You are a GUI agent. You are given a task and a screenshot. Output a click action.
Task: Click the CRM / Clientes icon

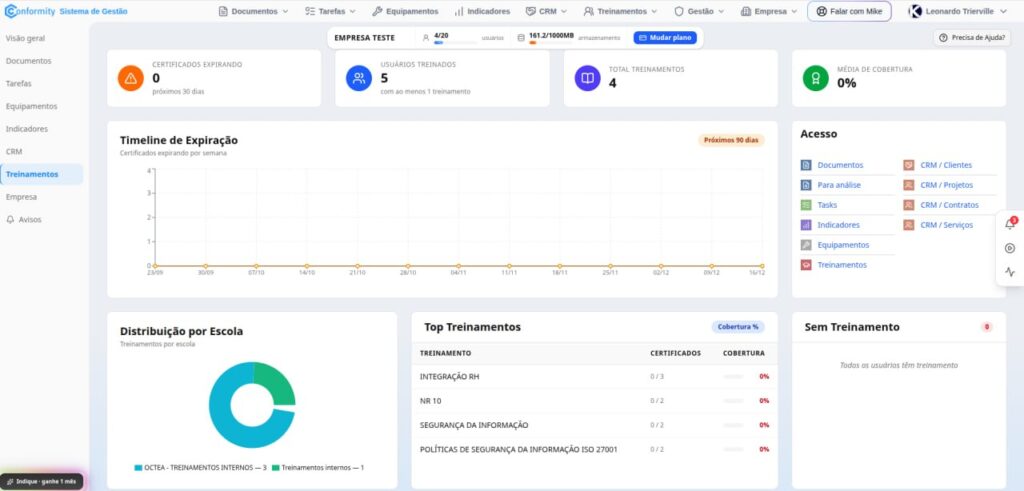[908, 165]
